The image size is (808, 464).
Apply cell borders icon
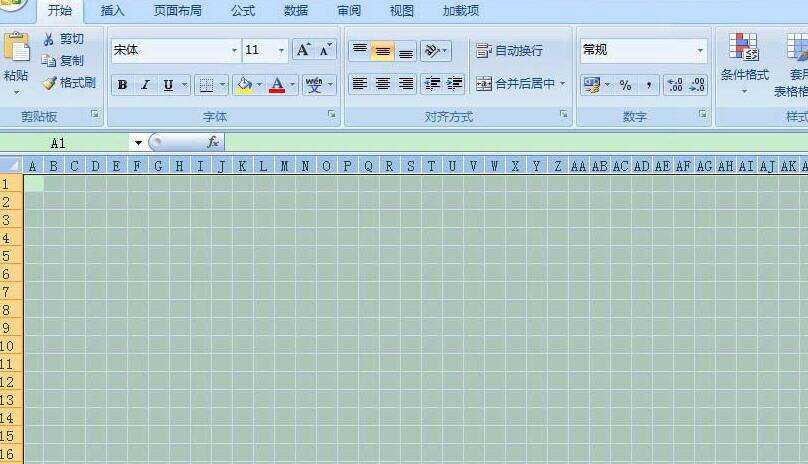[207, 85]
